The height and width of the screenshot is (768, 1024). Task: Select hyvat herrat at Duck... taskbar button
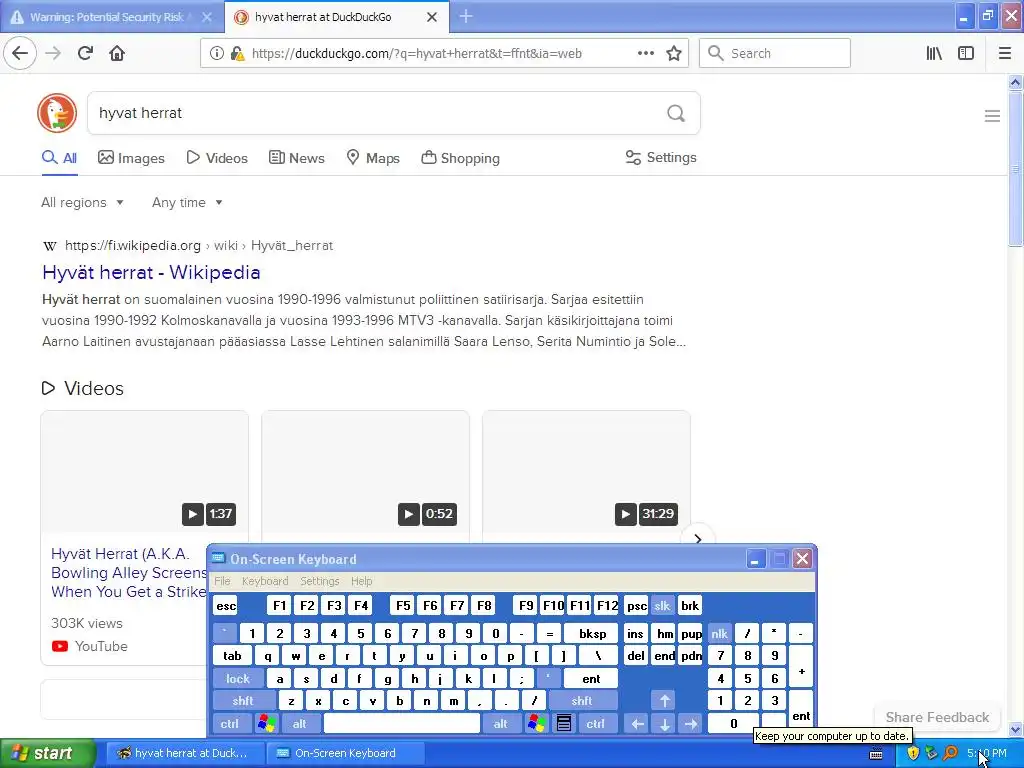(185, 753)
